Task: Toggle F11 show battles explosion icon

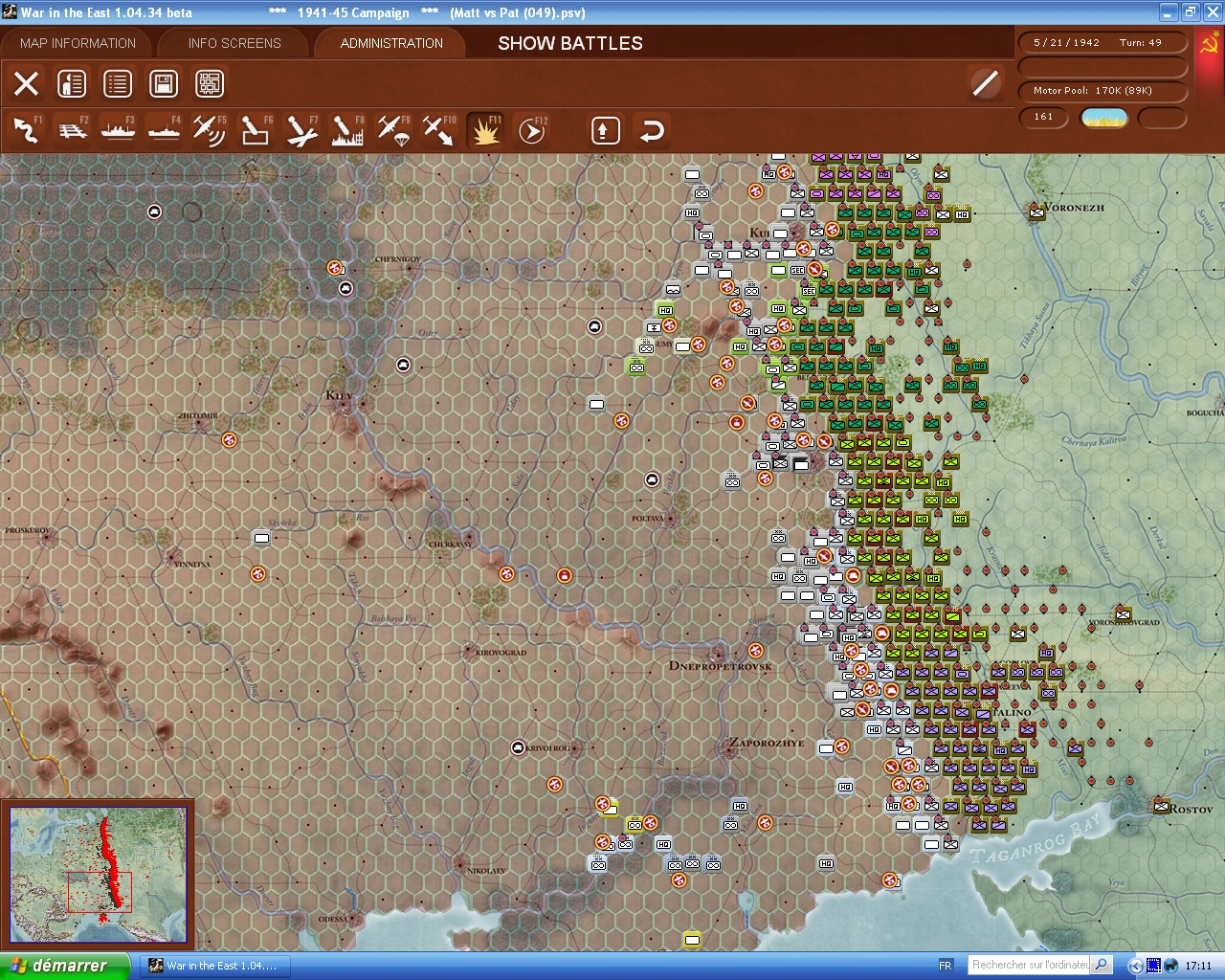Action: coord(485,130)
